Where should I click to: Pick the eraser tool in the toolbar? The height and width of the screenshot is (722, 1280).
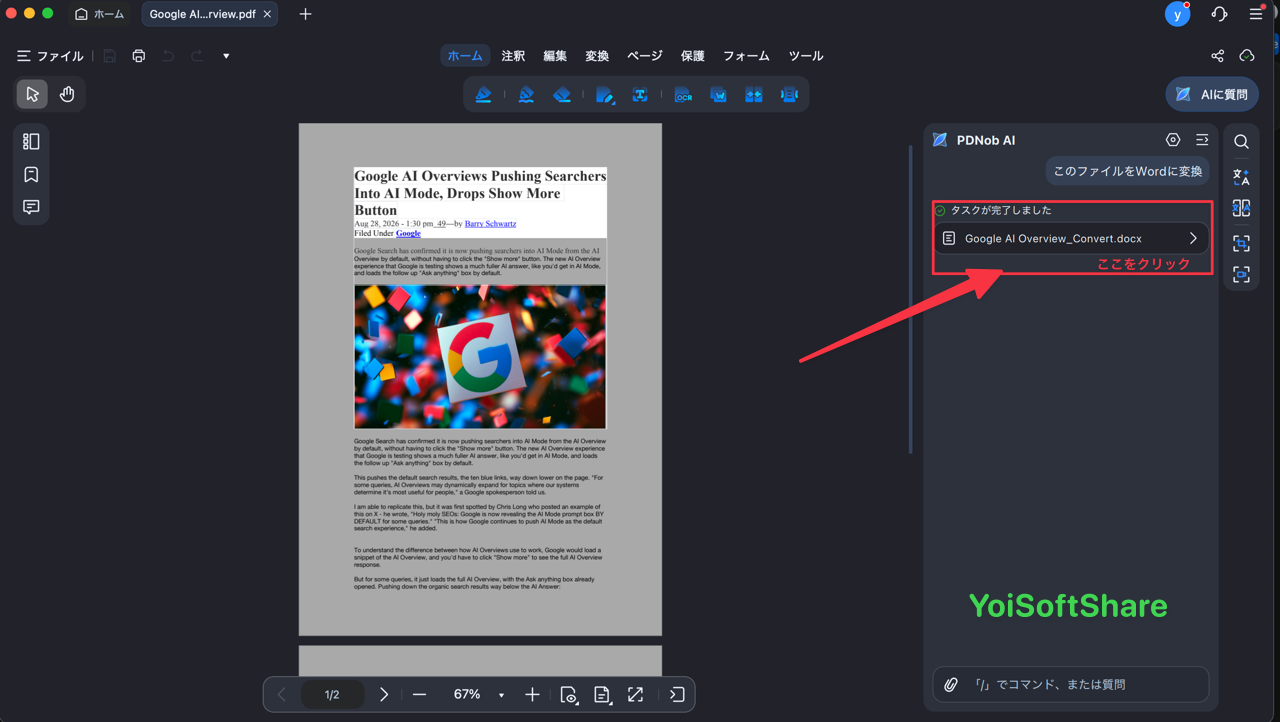tap(562, 95)
